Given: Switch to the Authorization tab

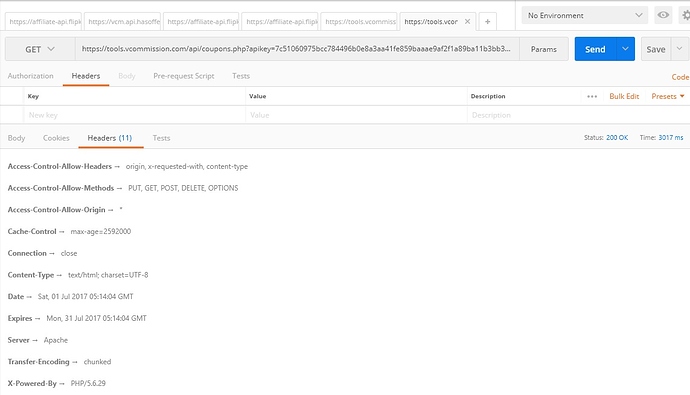Looking at the screenshot, I should [x=30, y=76].
